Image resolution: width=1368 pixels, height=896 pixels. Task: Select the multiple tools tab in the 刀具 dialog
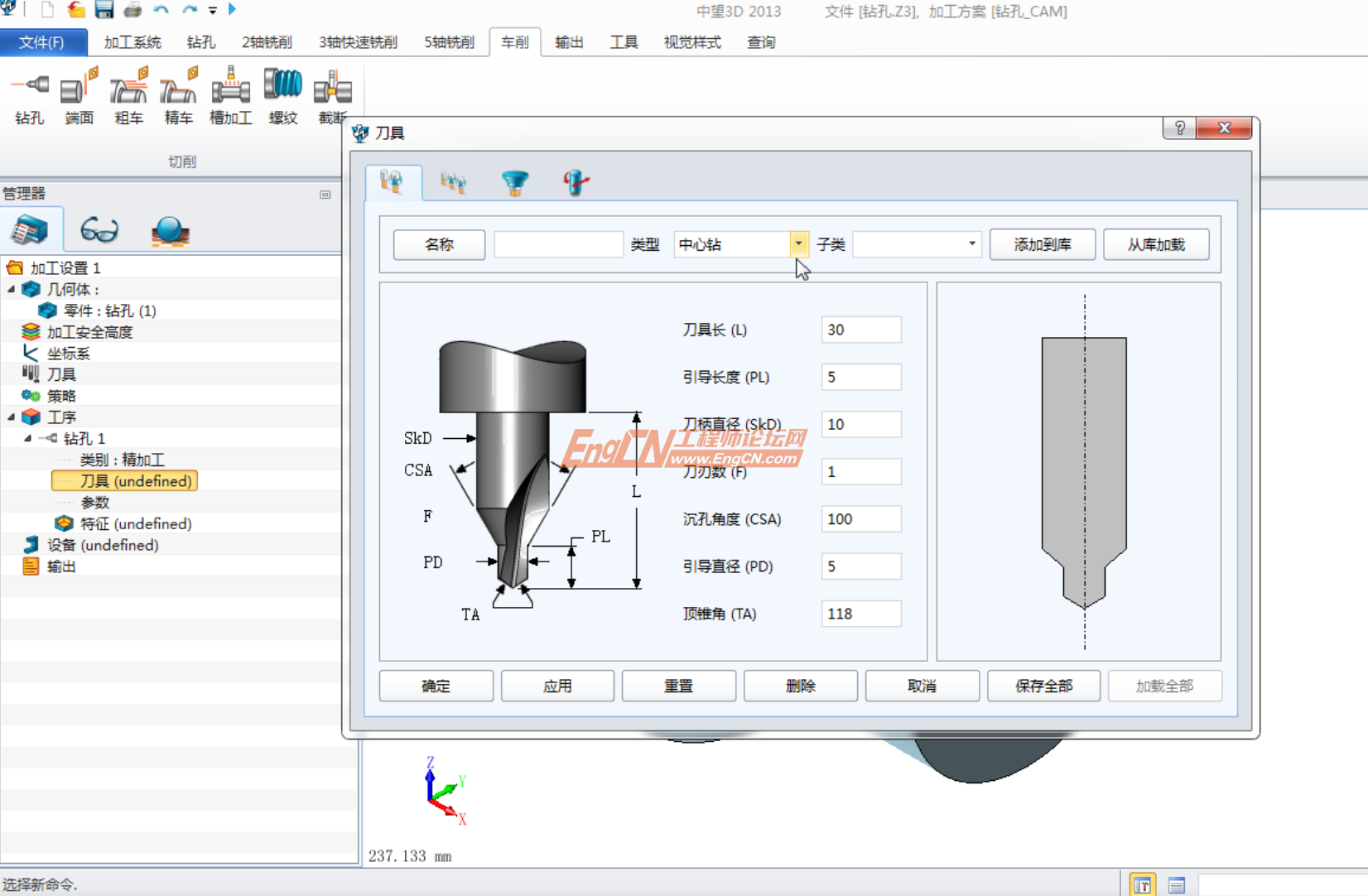point(452,182)
